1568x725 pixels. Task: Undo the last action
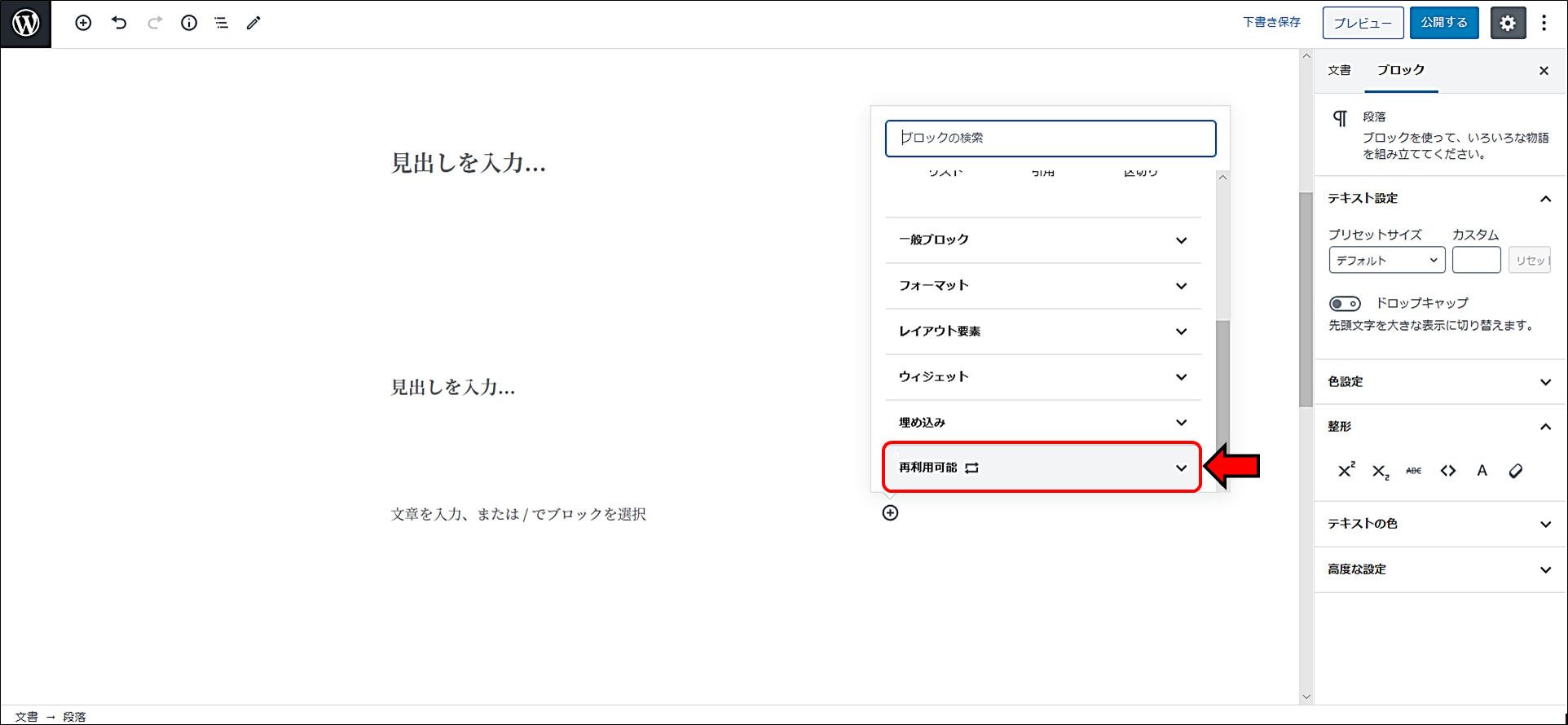click(x=119, y=23)
